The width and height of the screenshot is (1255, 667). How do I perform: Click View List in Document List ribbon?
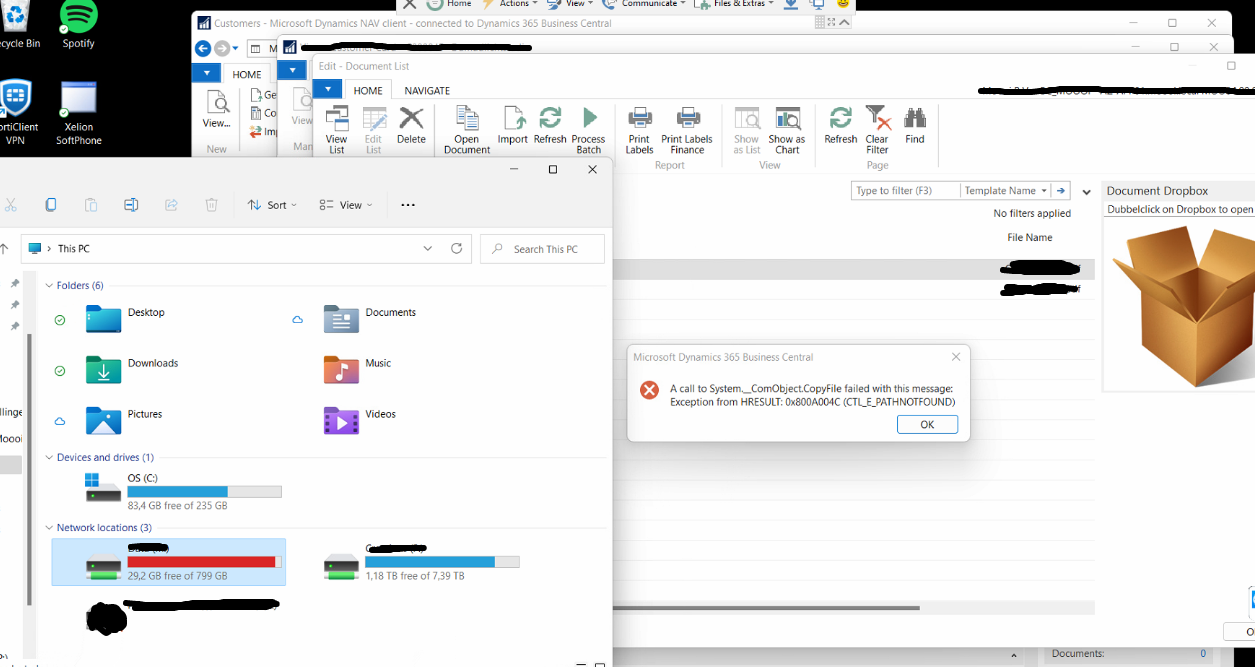[337, 130]
